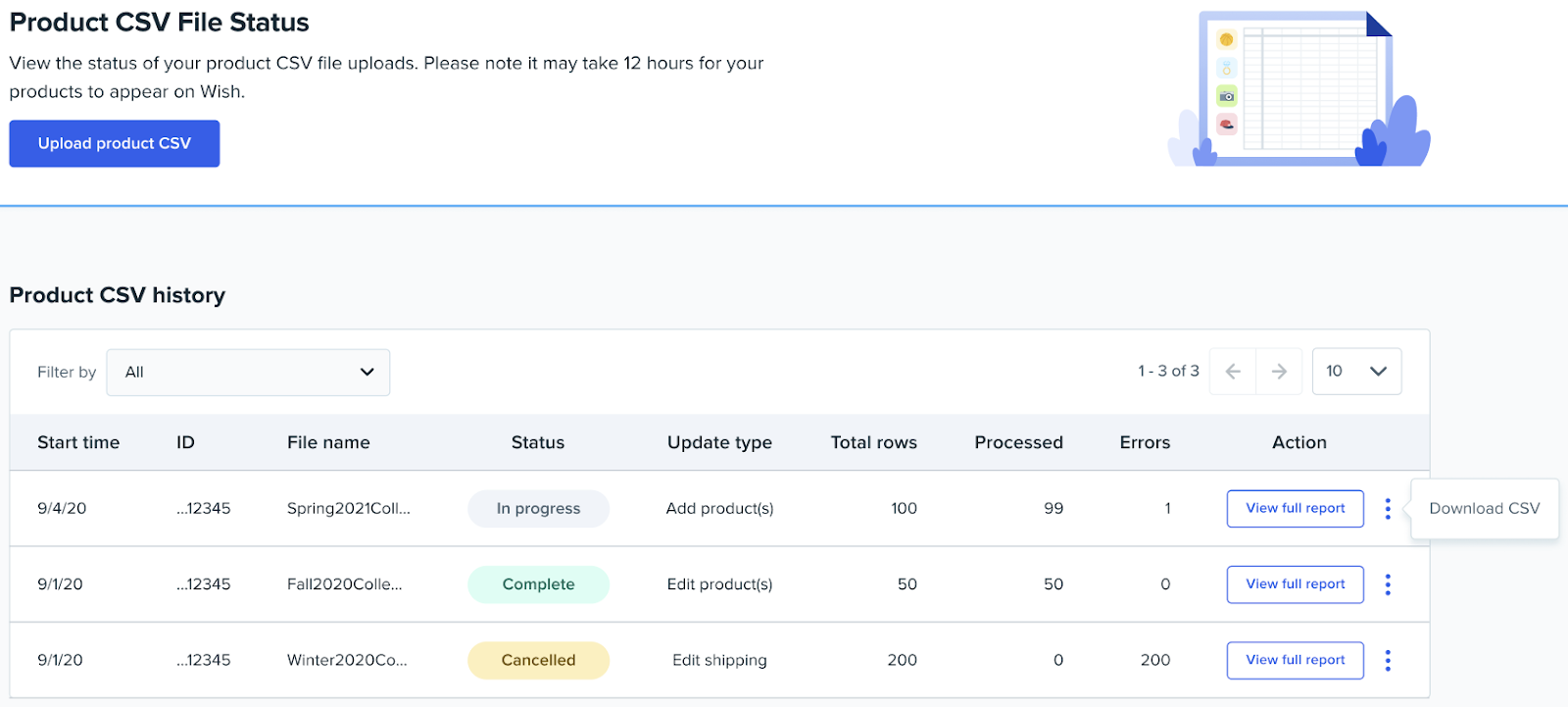
Task: Go to previous page arrow
Action: pyautogui.click(x=1233, y=372)
